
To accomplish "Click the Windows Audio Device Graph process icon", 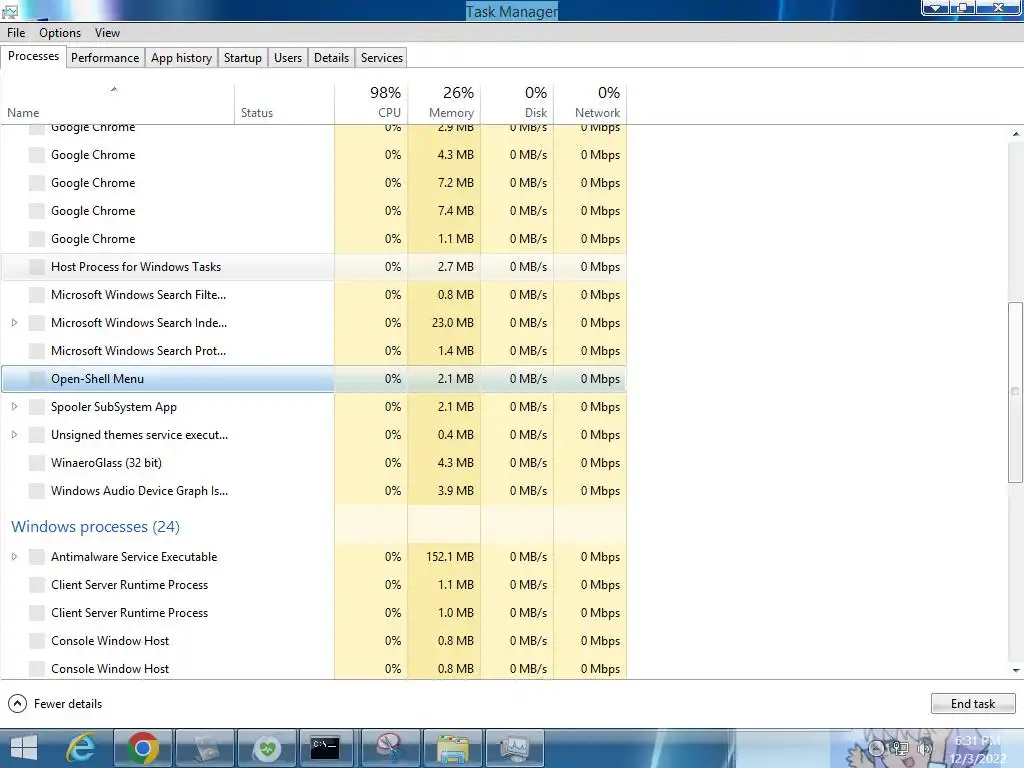I will [x=37, y=491].
